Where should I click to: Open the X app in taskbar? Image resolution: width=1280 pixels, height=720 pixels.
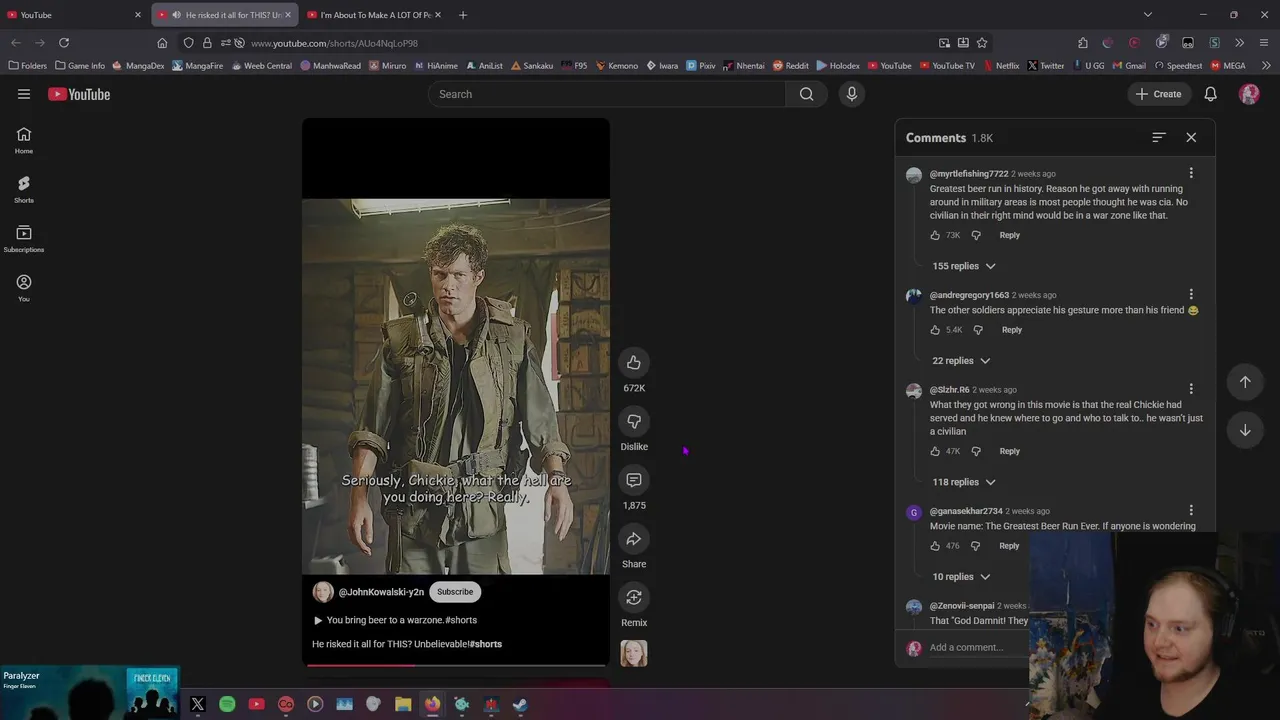pyautogui.click(x=198, y=704)
